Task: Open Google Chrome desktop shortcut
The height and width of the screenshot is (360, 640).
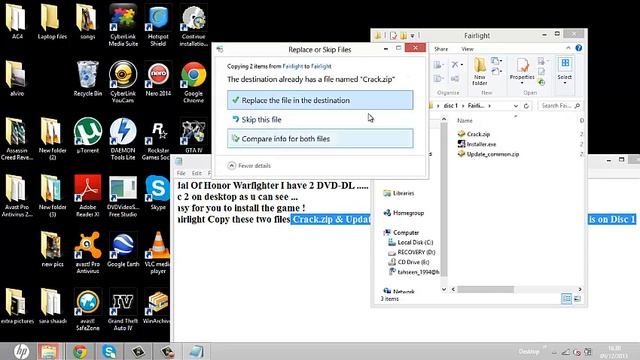Action: 193,82
